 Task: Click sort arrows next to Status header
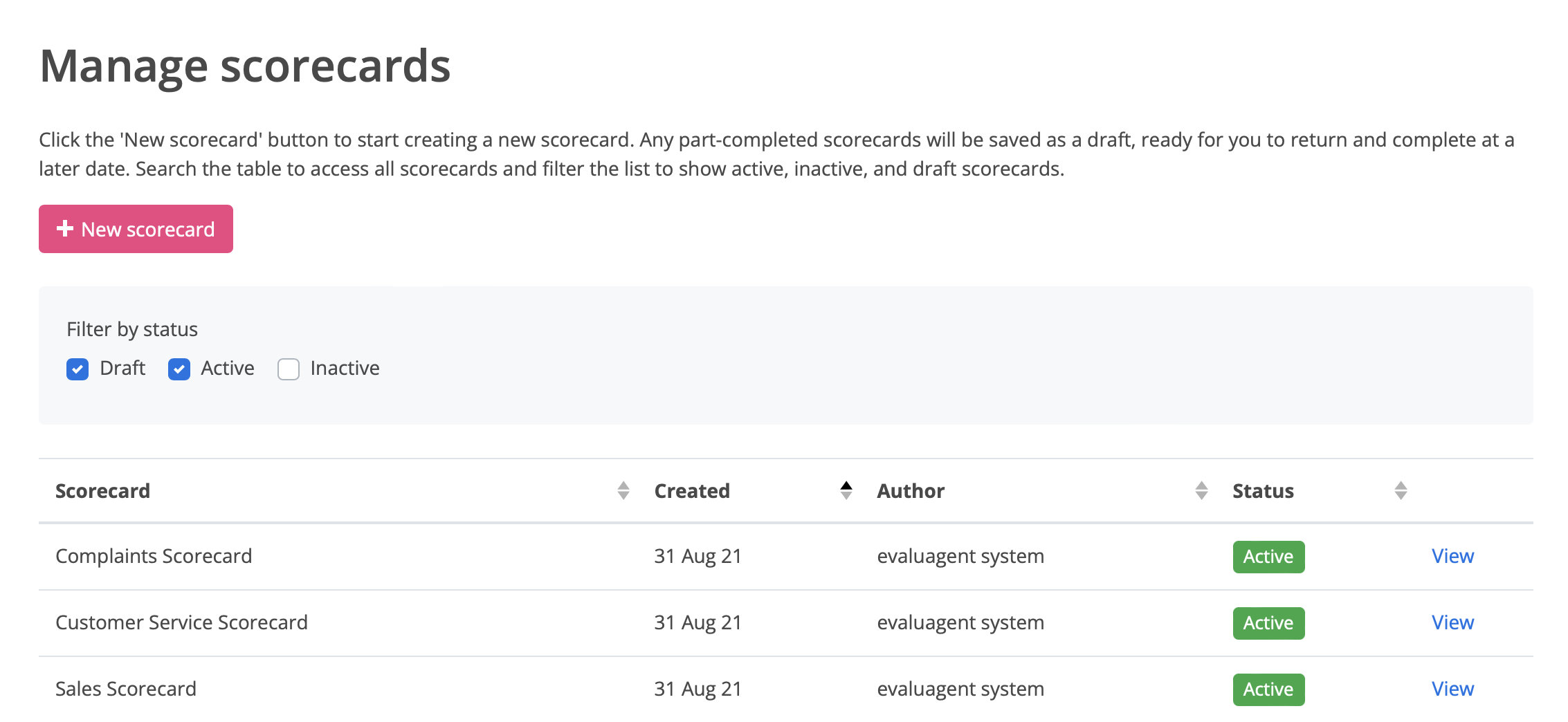tap(1401, 491)
